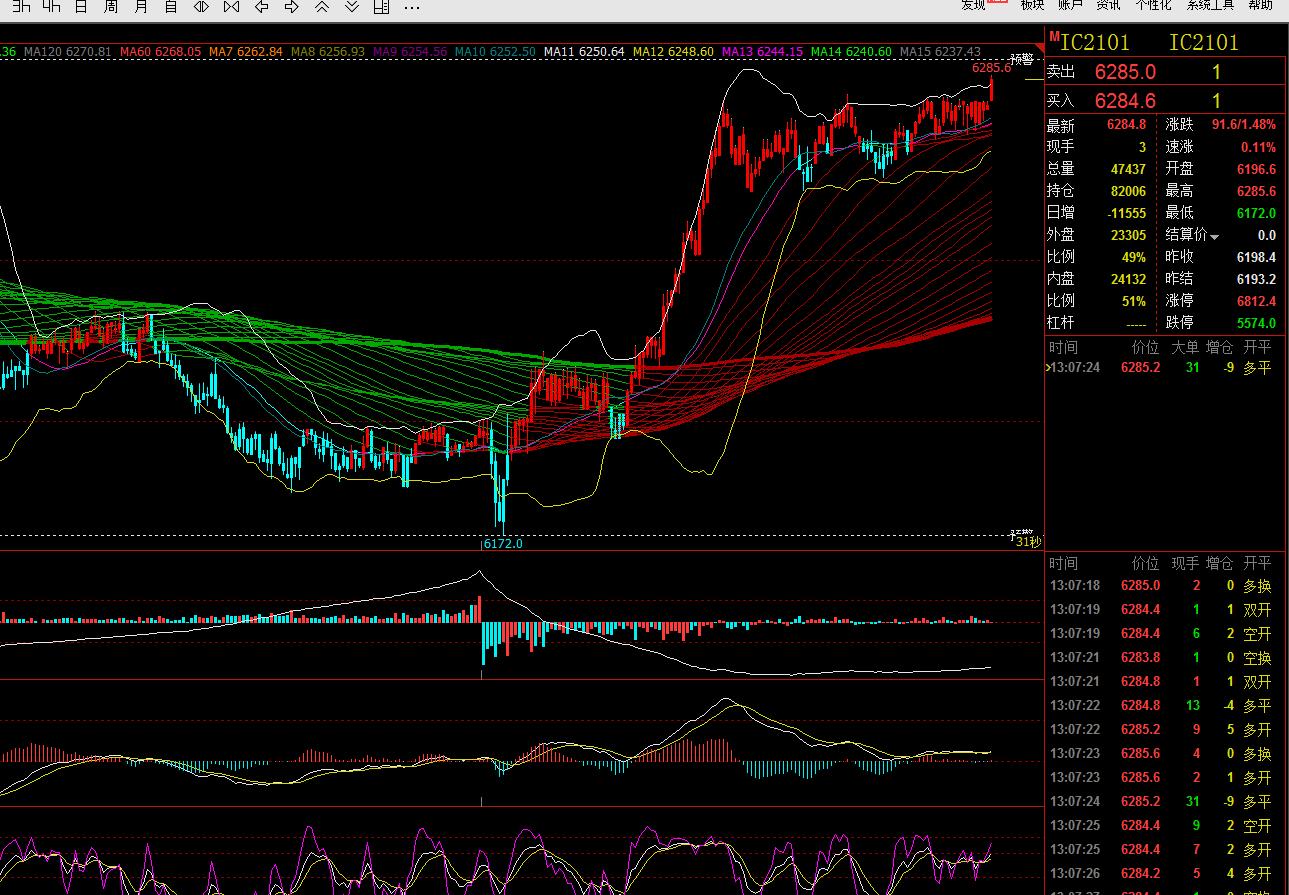Select the 13:07:26 多开 tick row
Screen dimensions: 1289x895
point(1166,874)
